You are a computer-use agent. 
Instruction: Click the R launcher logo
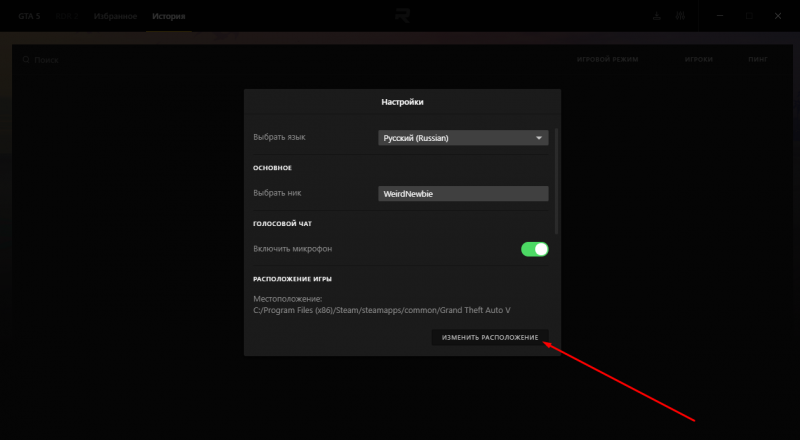pyautogui.click(x=400, y=17)
